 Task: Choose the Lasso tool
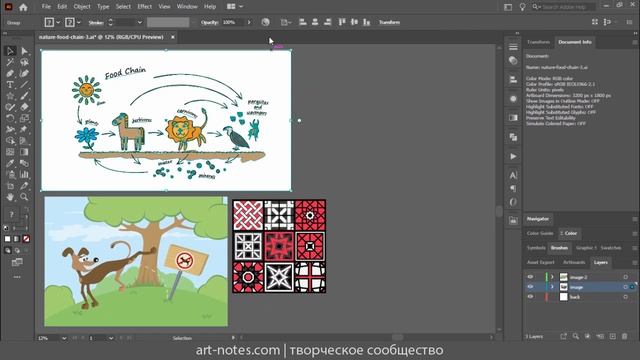pos(24,62)
